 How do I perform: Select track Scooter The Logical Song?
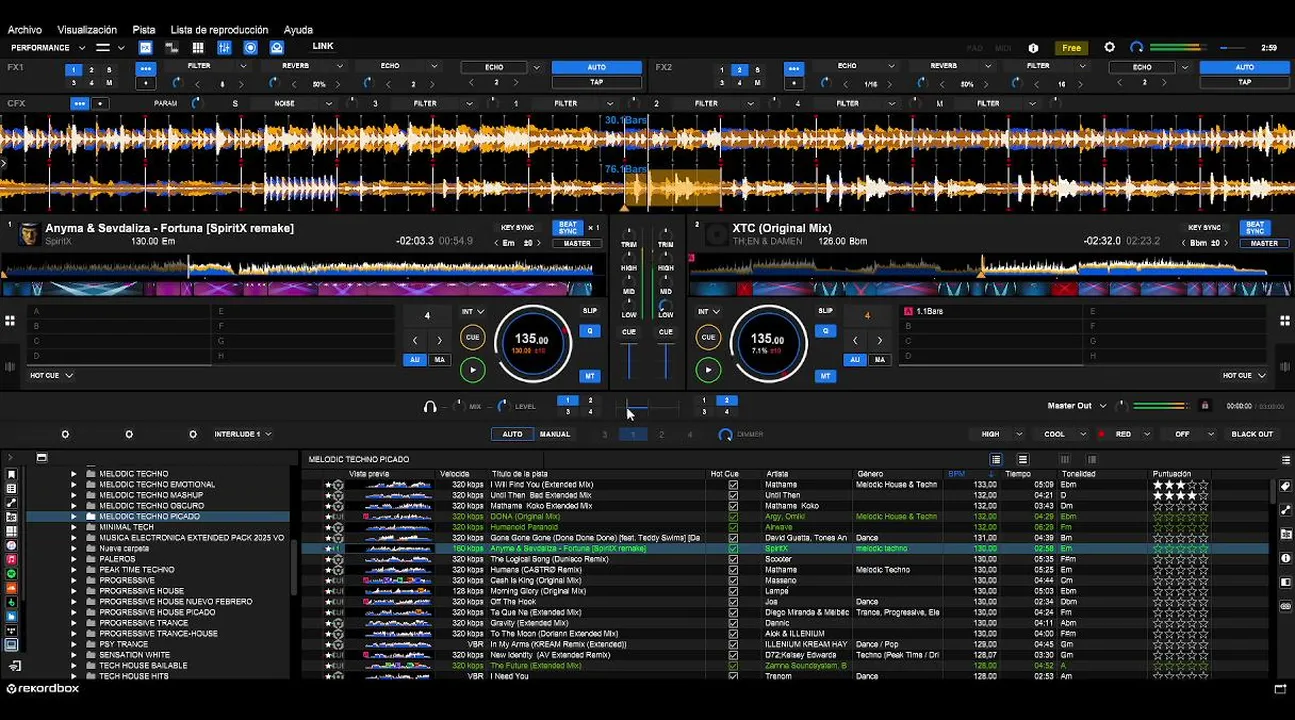785,559
